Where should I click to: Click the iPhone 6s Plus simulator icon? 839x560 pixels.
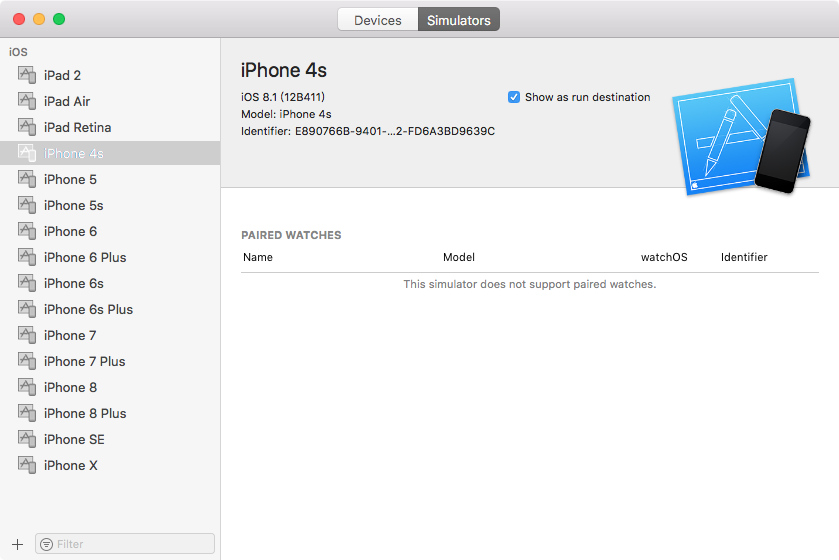(x=27, y=309)
